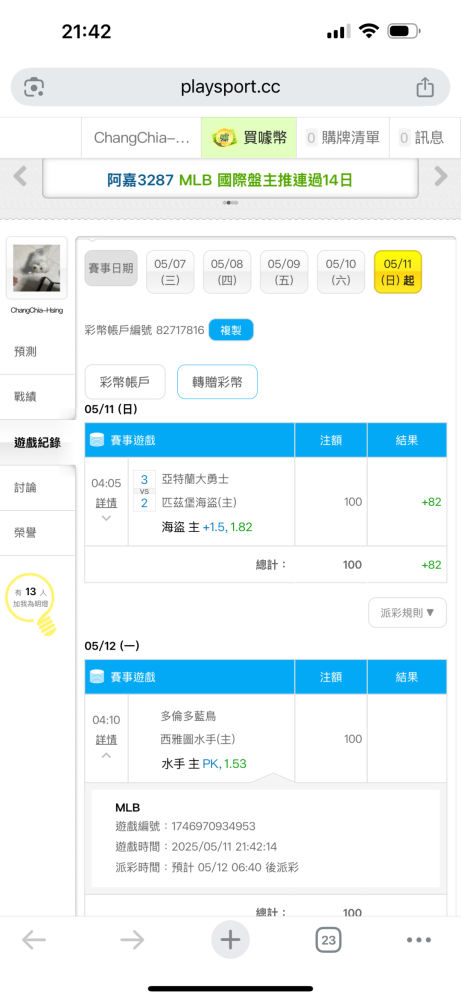Show previous banner with the left arrow
This screenshot has height=1000, width=461.
(20, 176)
